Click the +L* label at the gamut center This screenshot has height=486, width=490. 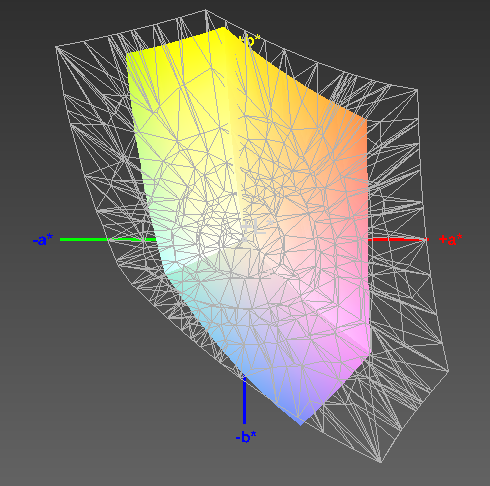tap(257, 227)
